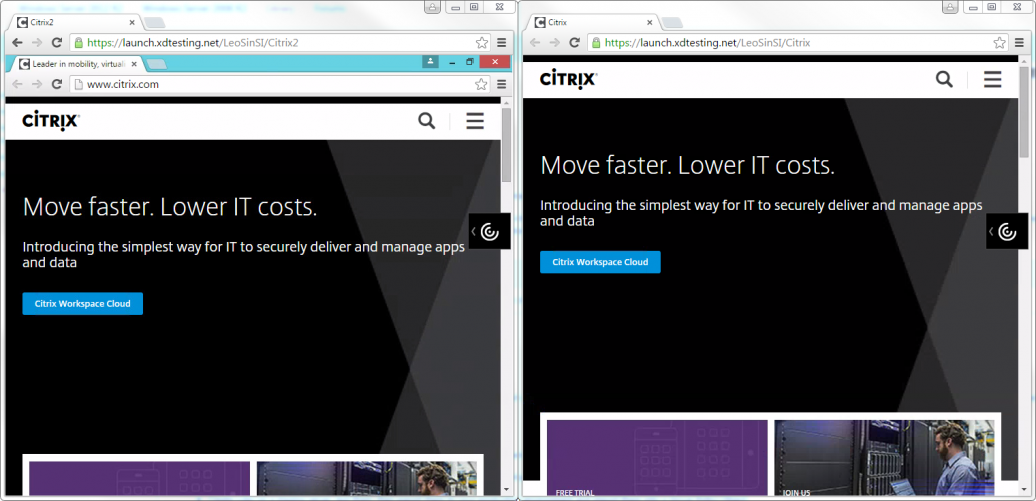Bookmark www.citrix.com using the star icon
This screenshot has height=501, width=1036.
point(482,84)
